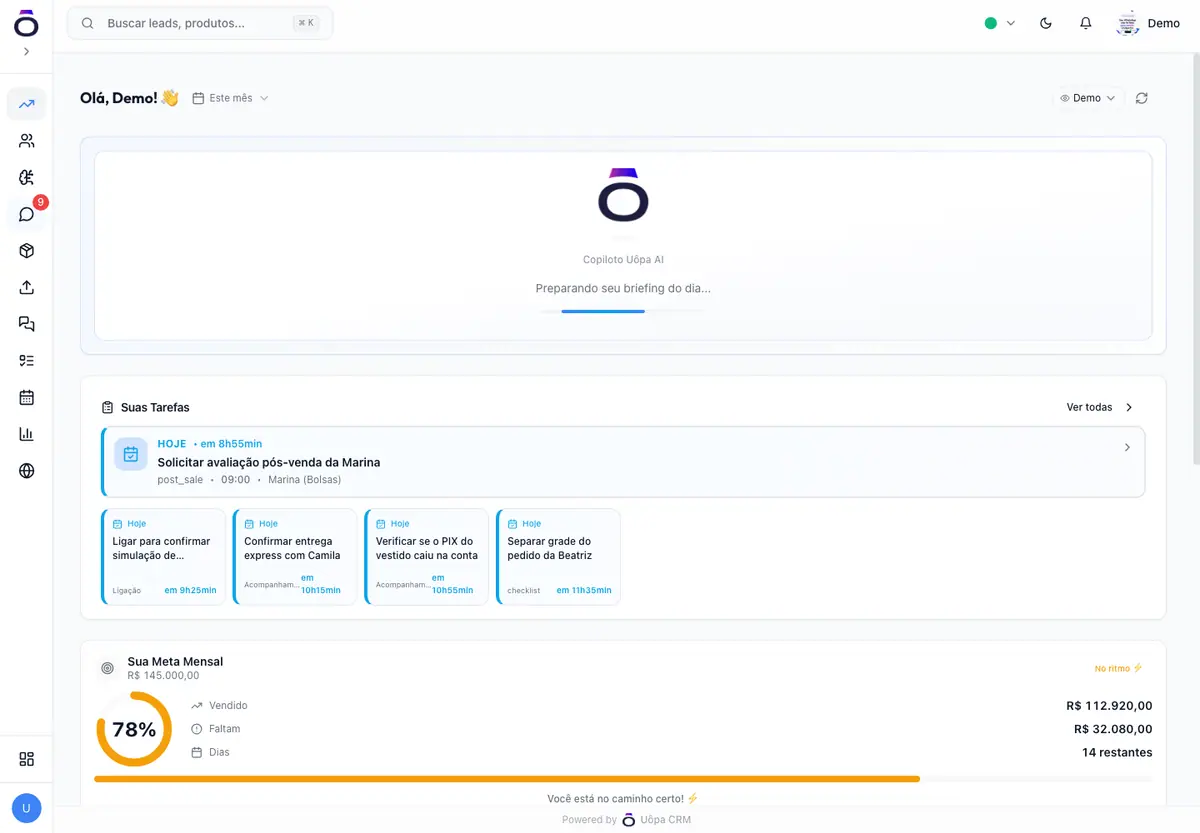This screenshot has height=833, width=1200.
Task: Open the bar chart reports sidebar icon
Action: pyautogui.click(x=26, y=434)
